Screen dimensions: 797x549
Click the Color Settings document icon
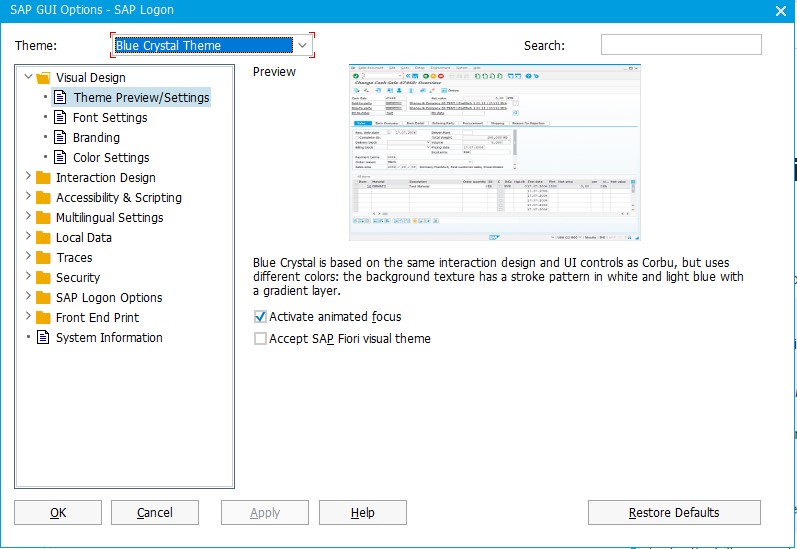pos(60,158)
